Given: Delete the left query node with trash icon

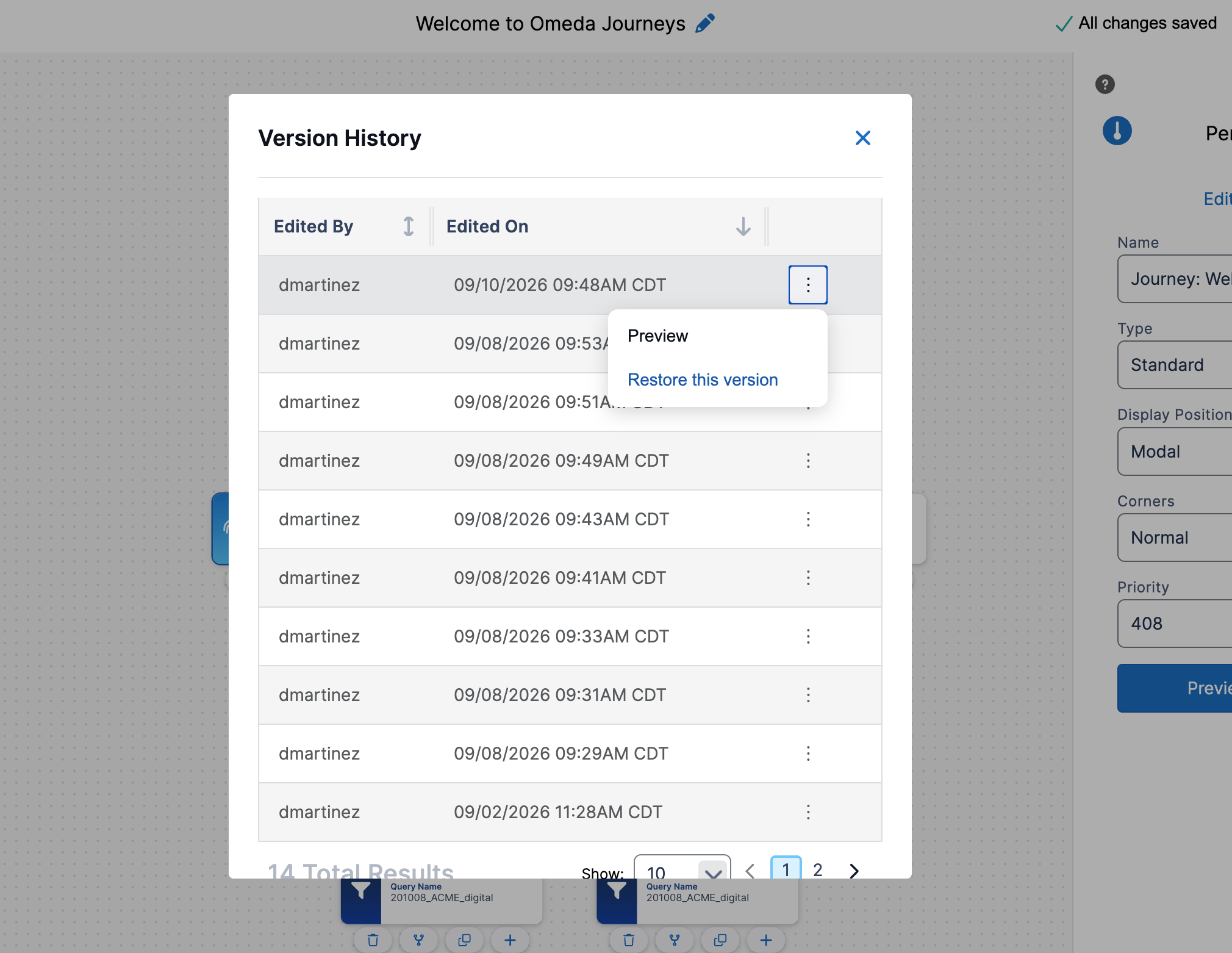Looking at the screenshot, I should [x=373, y=940].
